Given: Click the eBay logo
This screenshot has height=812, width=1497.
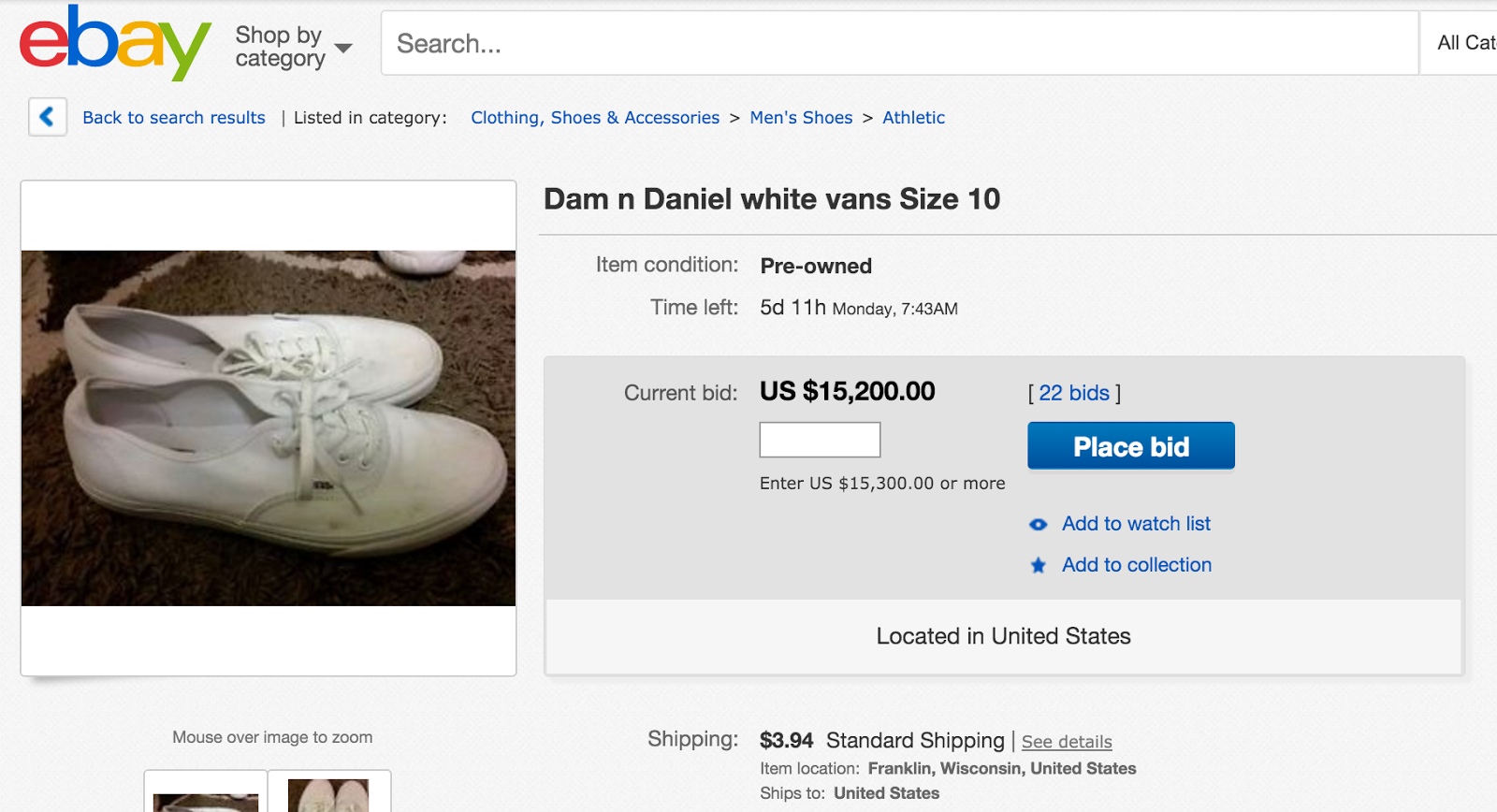Looking at the screenshot, I should 114,42.
